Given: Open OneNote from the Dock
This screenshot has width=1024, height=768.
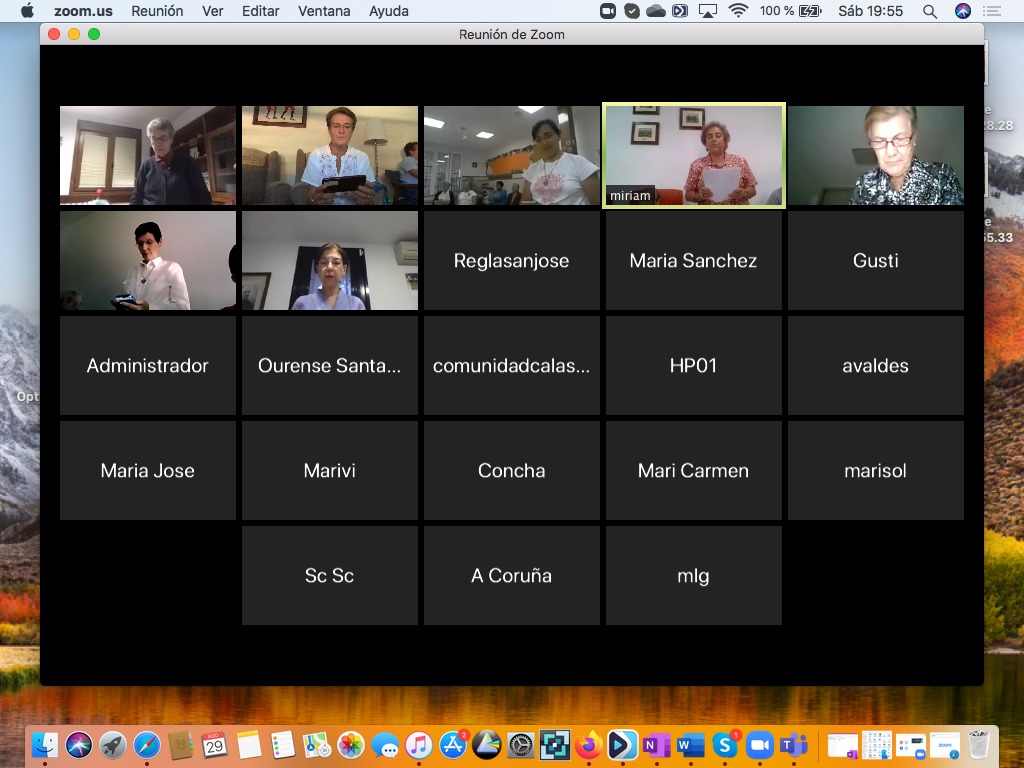Looking at the screenshot, I should point(656,745).
